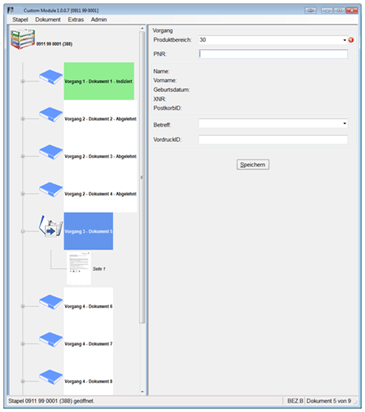Image resolution: width=365 pixels, height=412 pixels.
Task: Click blue book icon beside Vorgang 4 Dokument 6
Action: 51,302
